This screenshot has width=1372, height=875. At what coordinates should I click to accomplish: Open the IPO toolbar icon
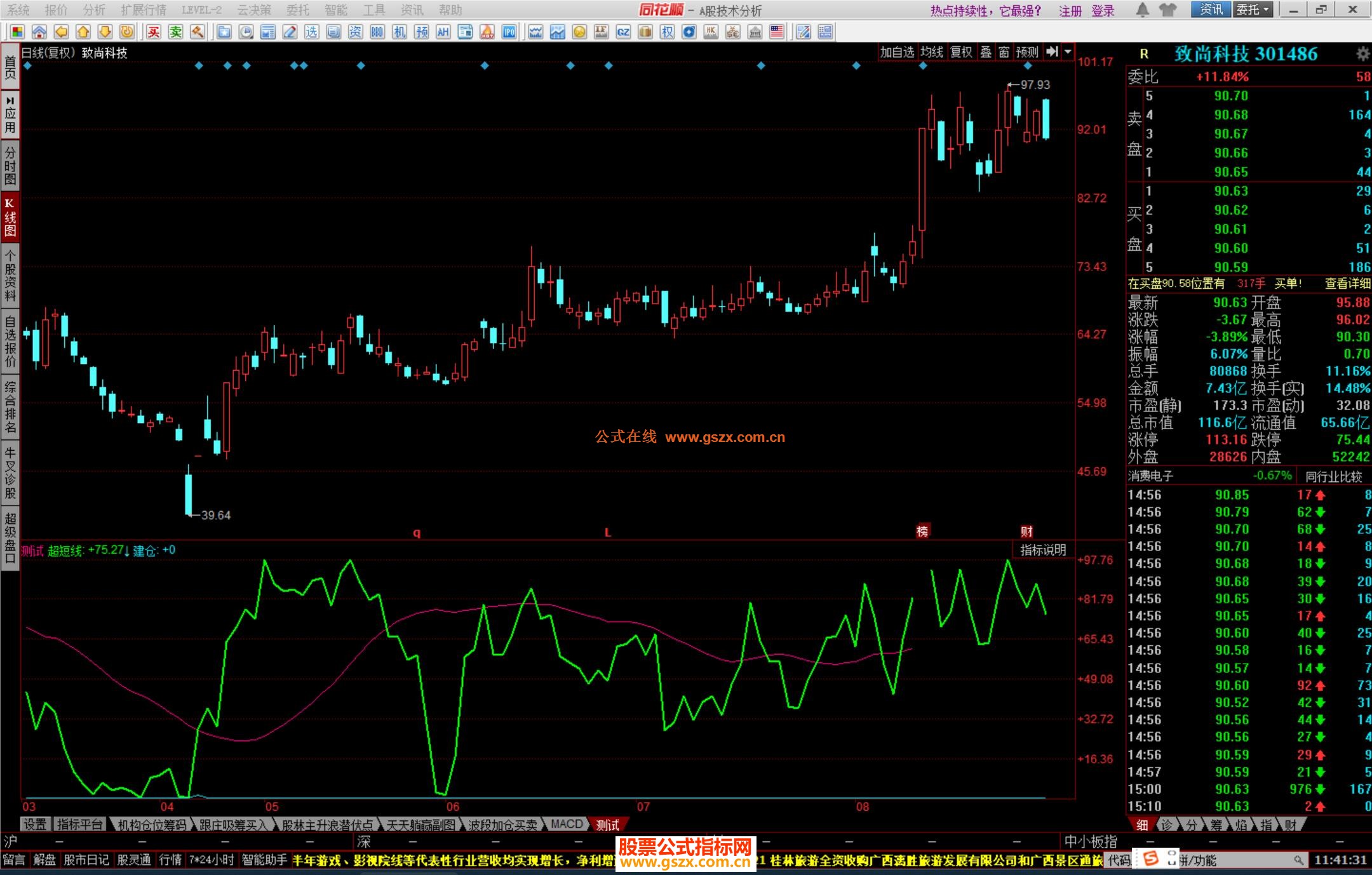[509, 32]
